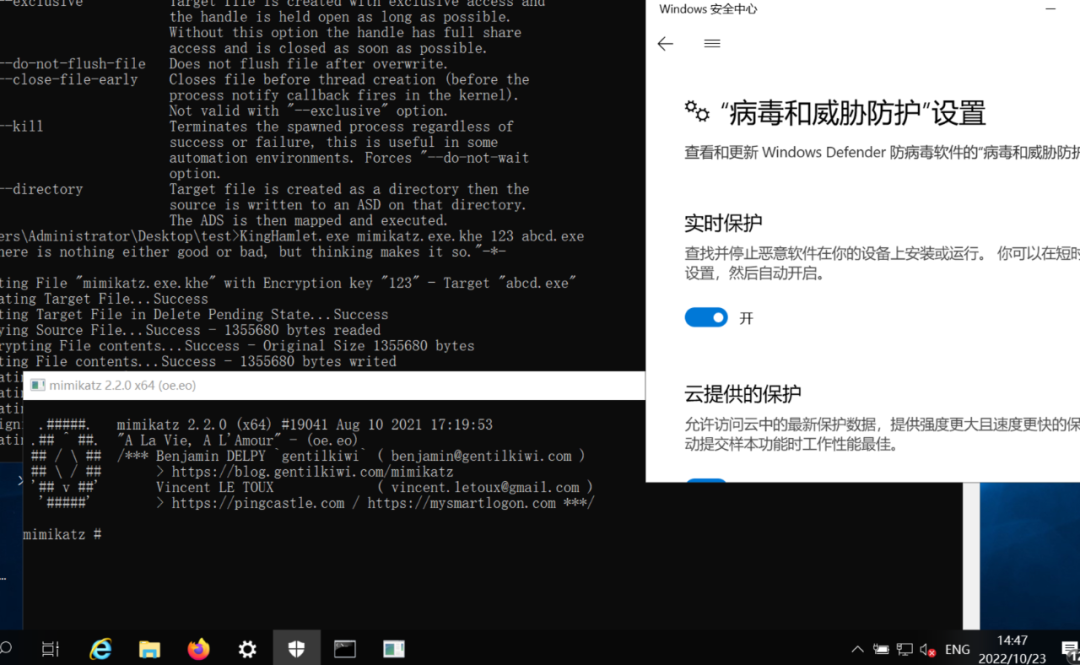The width and height of the screenshot is (1080, 665).
Task: Click the 实时保护 heading
Action: point(723,223)
